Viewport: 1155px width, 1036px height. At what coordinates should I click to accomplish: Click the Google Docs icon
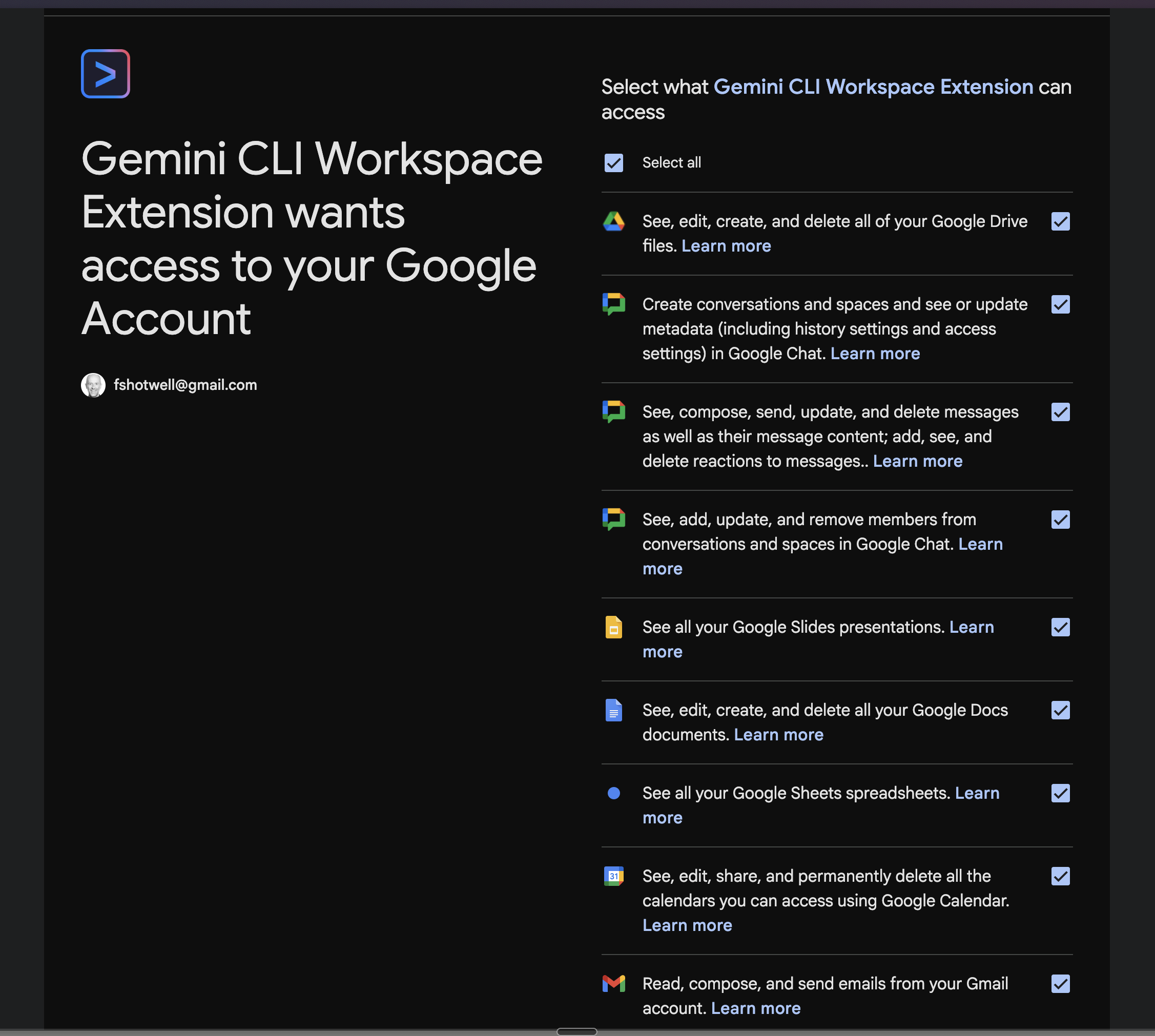click(x=614, y=711)
